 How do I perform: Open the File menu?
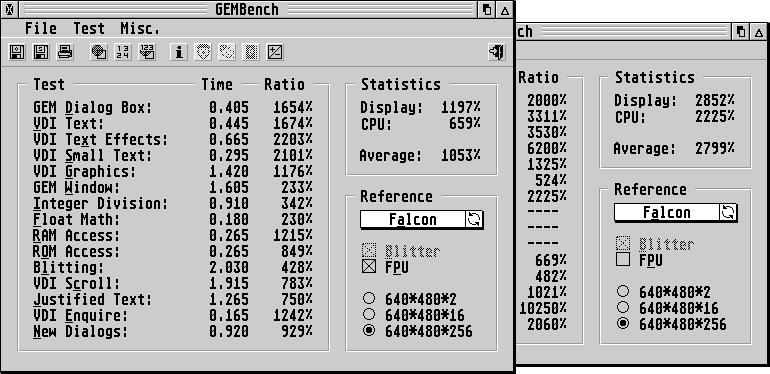(x=41, y=28)
